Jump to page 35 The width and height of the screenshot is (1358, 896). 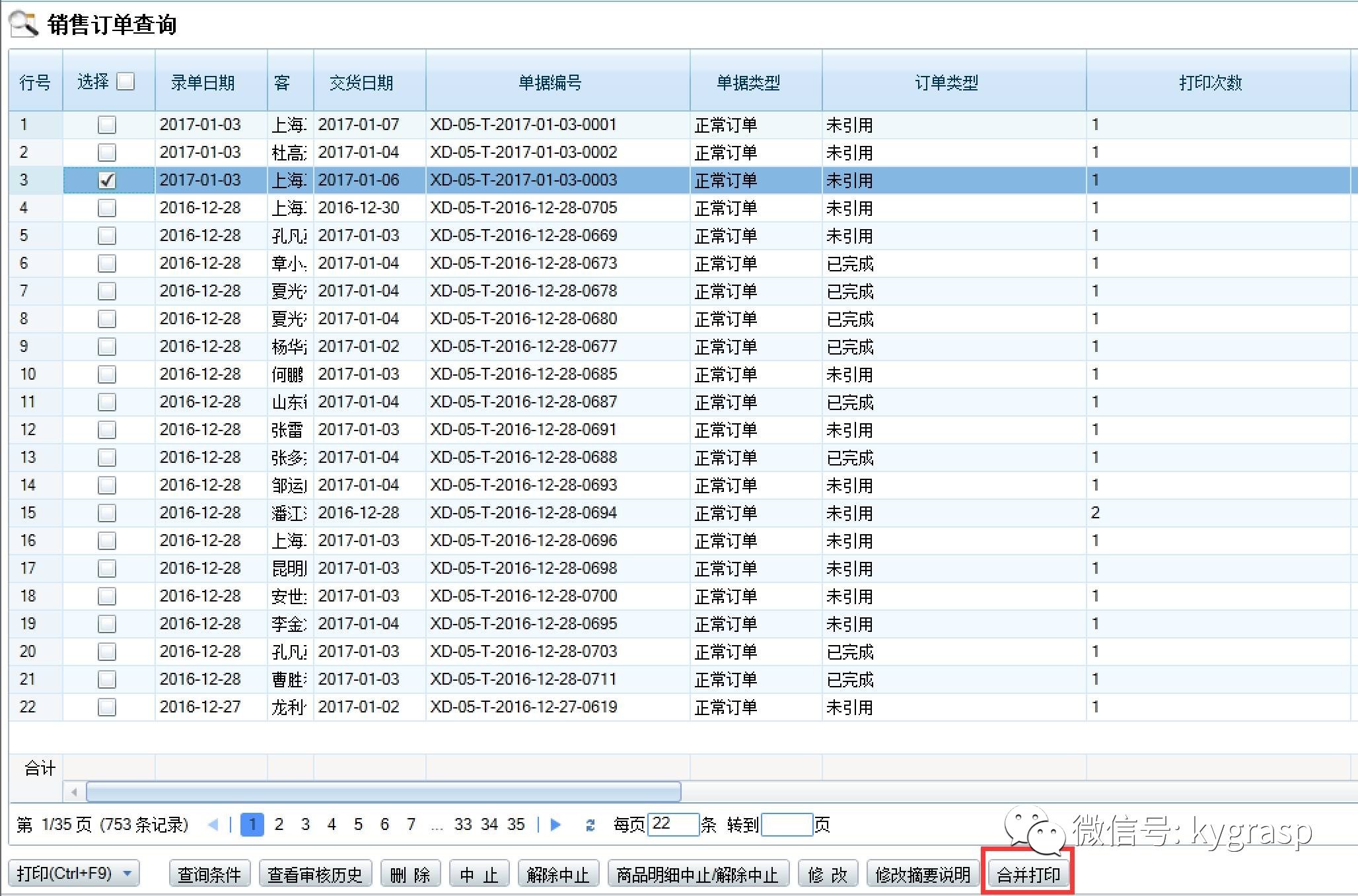[516, 824]
